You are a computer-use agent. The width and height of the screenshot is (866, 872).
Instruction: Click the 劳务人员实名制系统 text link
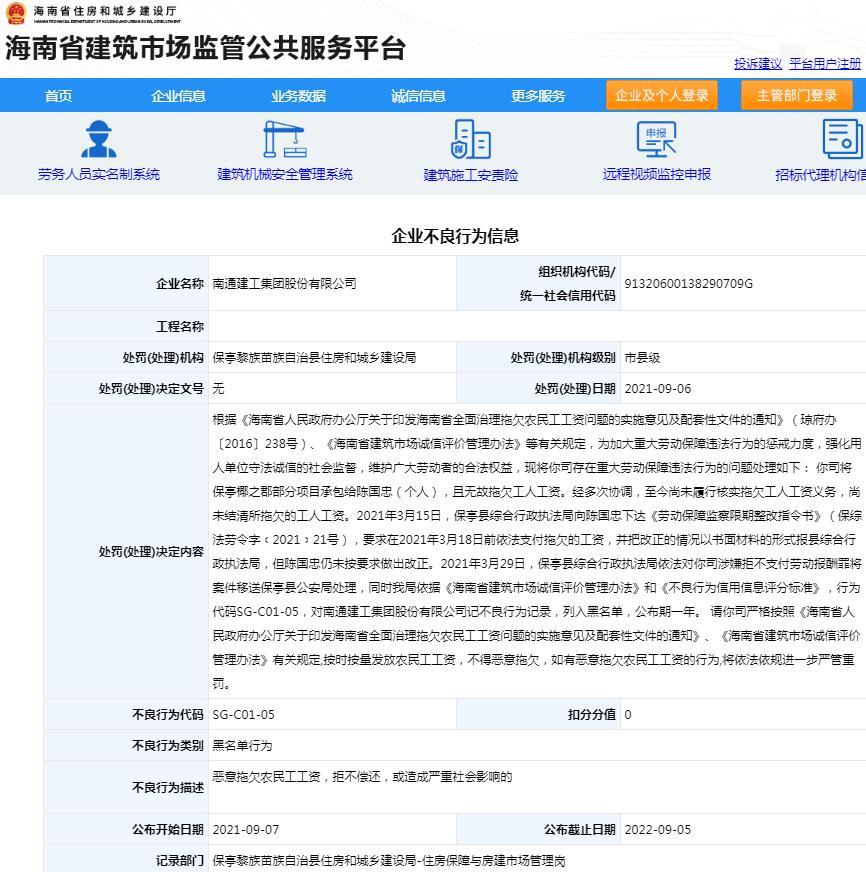click(x=98, y=174)
